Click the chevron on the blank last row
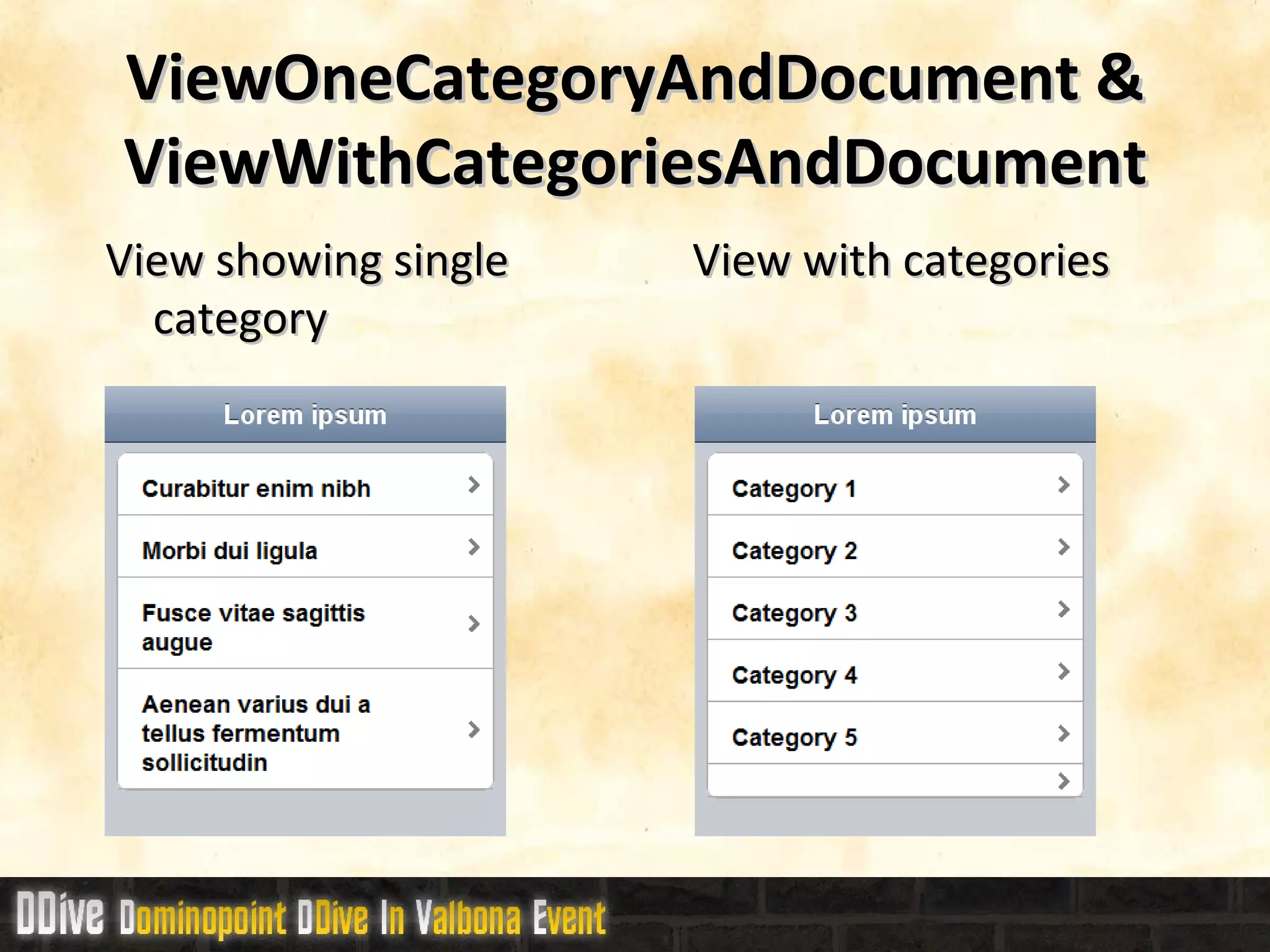 1064,781
